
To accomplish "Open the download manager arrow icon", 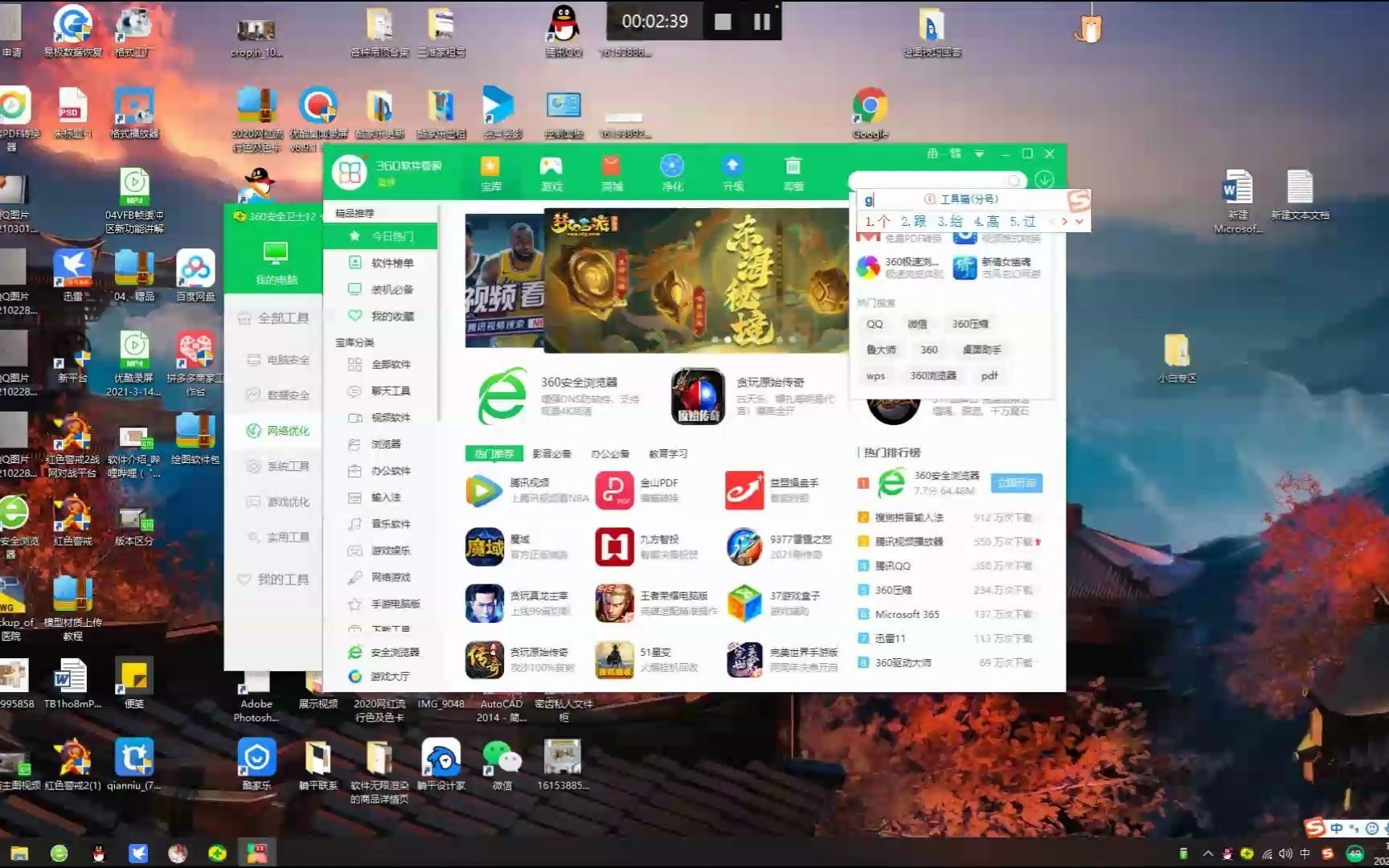I will click(1044, 180).
